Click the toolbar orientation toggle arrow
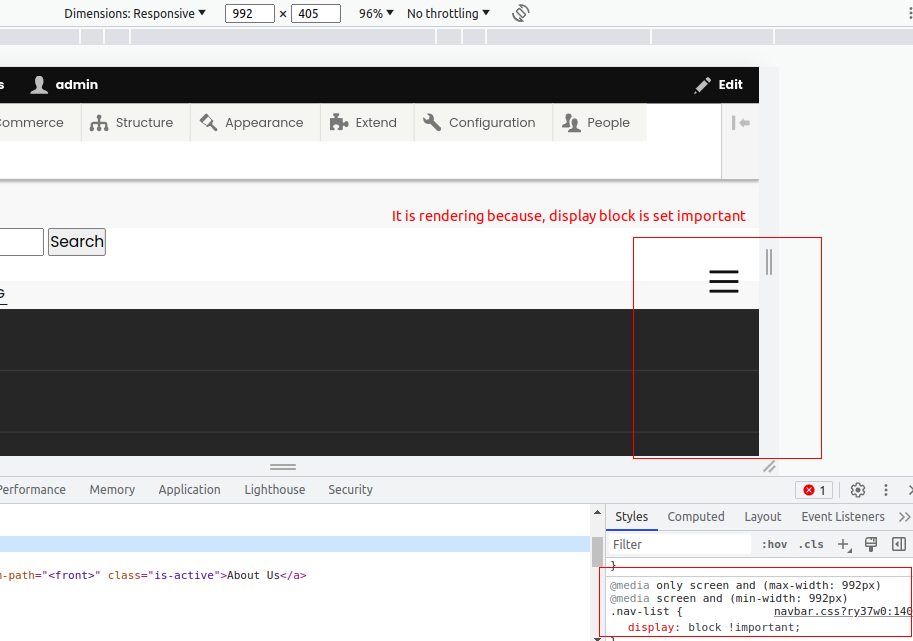This screenshot has height=641, width=913. point(741,123)
